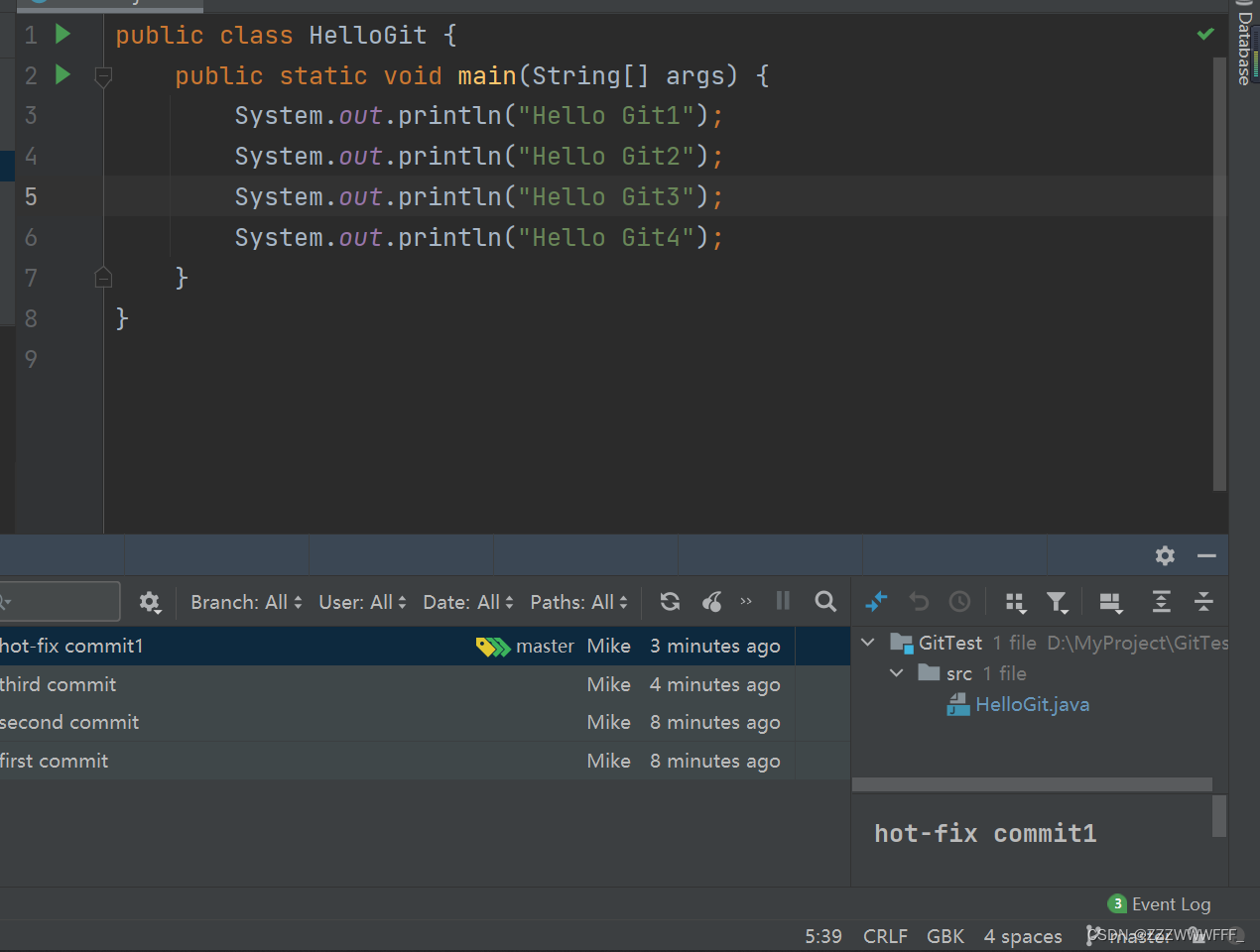The image size is (1260, 952).
Task: Run the main method from the gutter arrow
Action: (63, 74)
